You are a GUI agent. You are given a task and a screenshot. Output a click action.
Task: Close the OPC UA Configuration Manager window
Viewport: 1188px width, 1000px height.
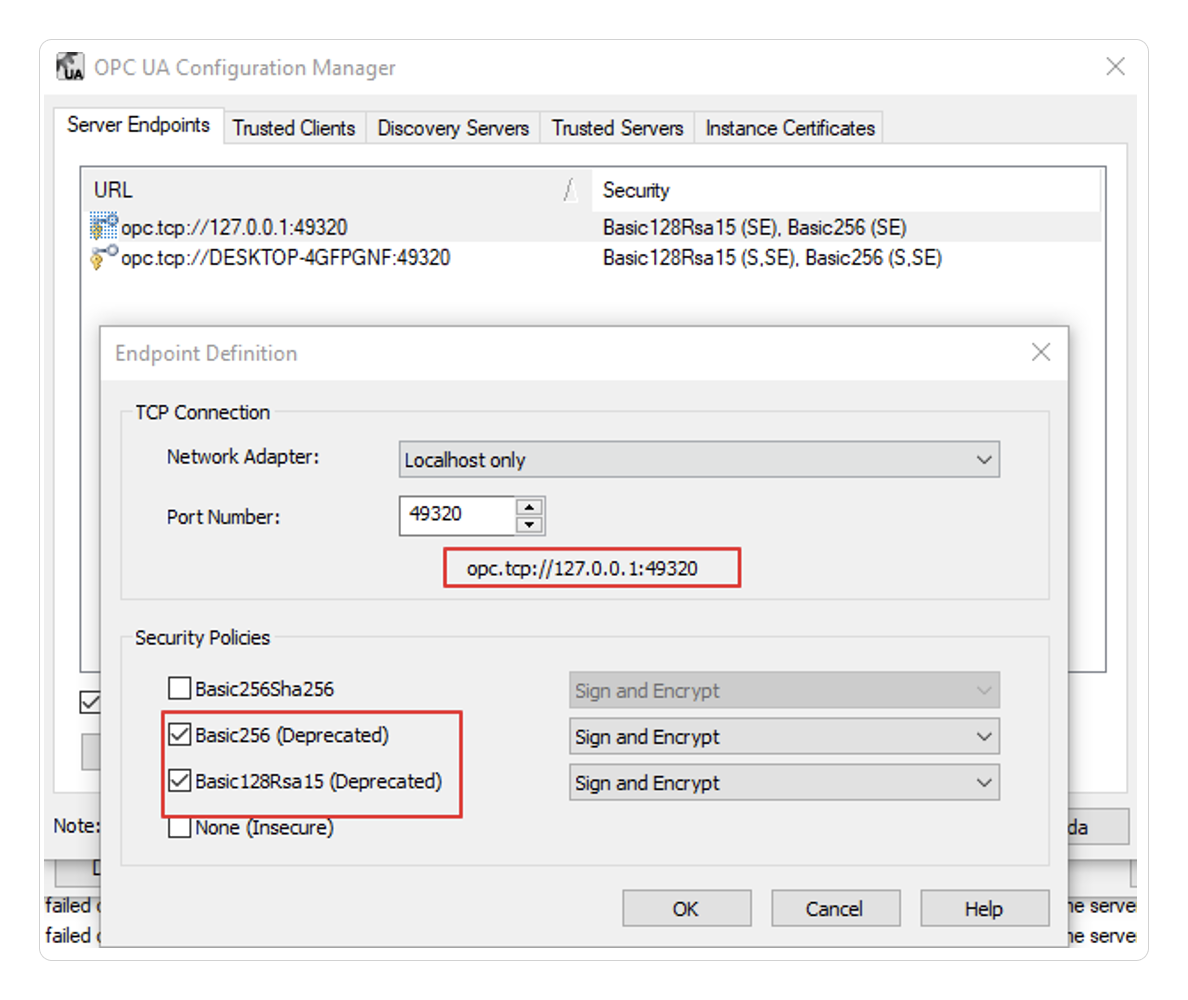(x=1115, y=67)
